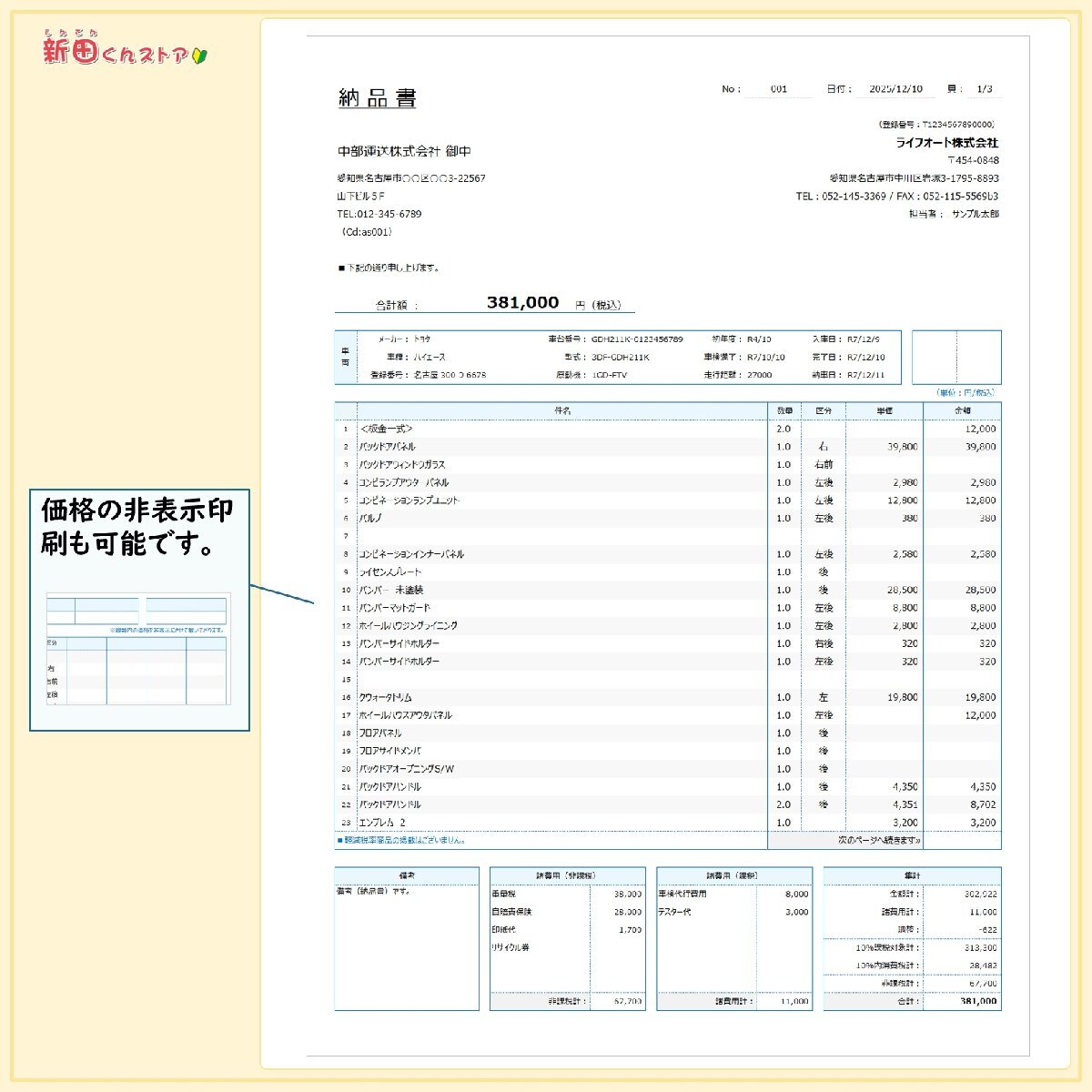This screenshot has width=1092, height=1092.
Task: Click the item フロアサイドメンバ
Action: (x=390, y=751)
